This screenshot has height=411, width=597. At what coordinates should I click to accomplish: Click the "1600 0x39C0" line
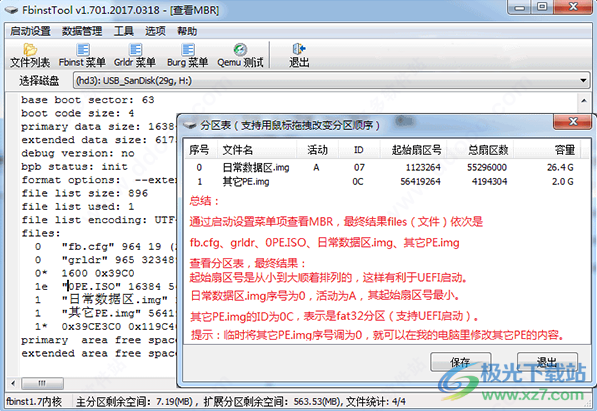click(x=85, y=273)
